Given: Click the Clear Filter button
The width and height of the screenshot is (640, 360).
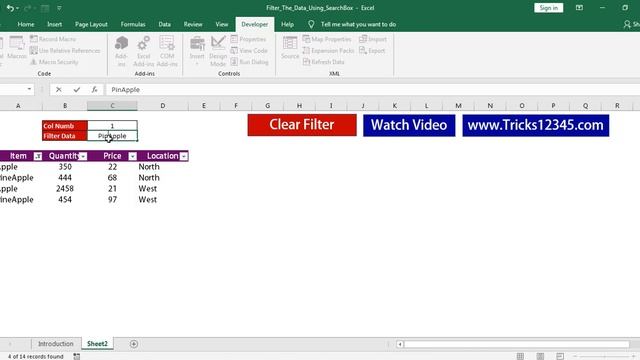Looking at the screenshot, I should coord(302,125).
